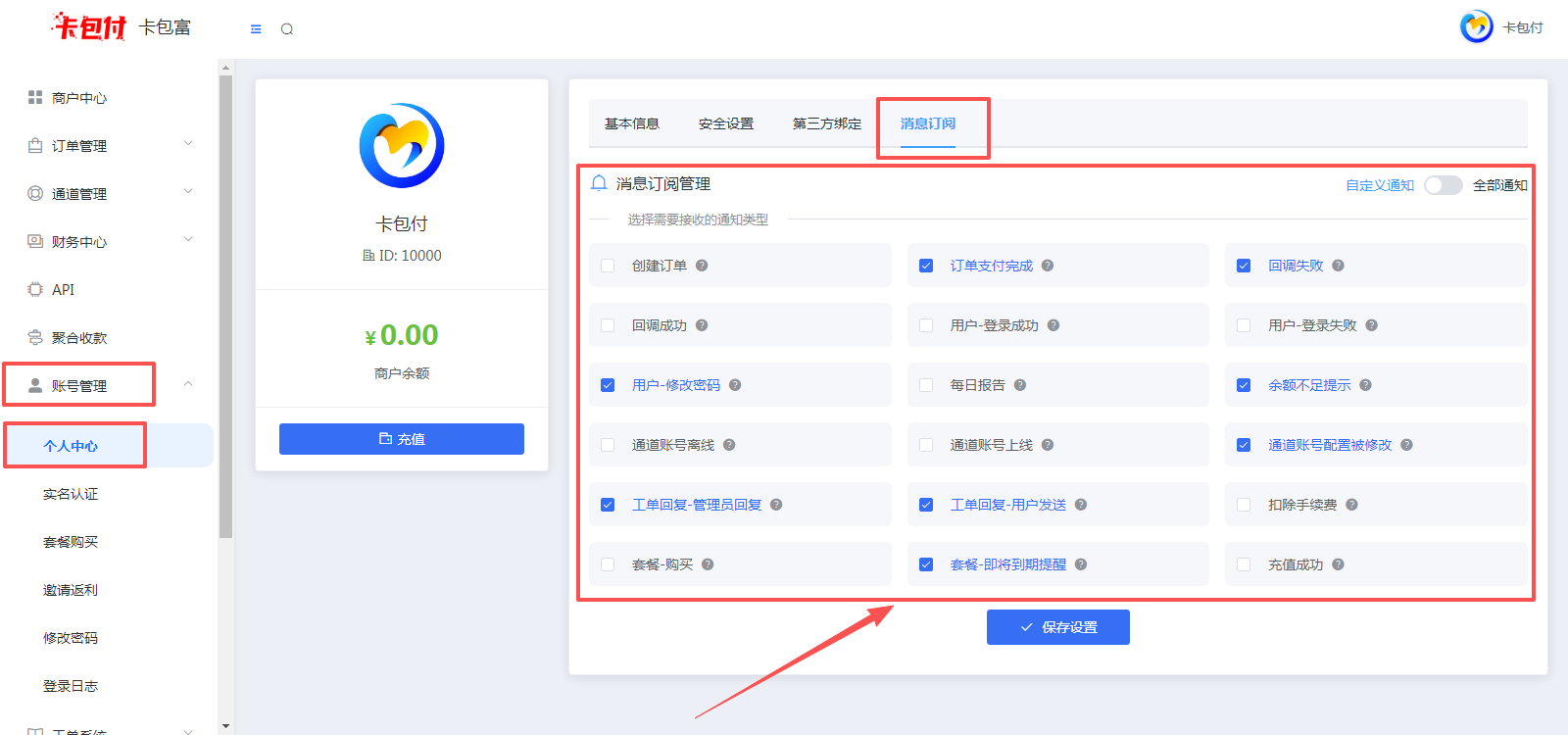Click the 商户中心 grid icon
This screenshot has width=1568, height=735.
35,97
